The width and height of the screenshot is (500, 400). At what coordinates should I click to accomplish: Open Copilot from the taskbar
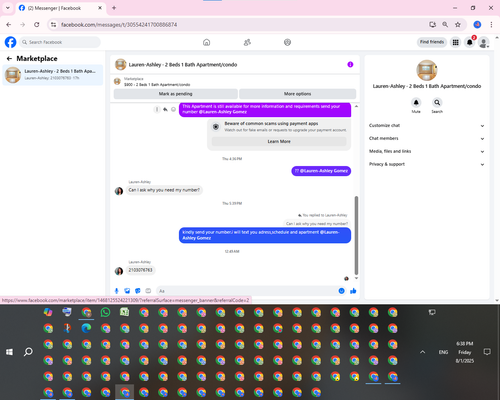pos(48,312)
